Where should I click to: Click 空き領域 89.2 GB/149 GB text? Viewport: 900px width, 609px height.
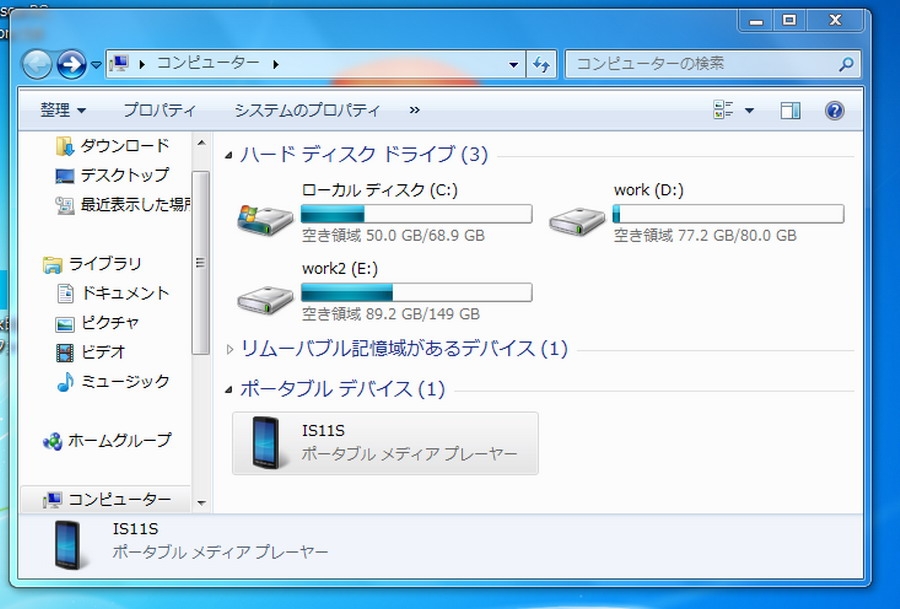tap(391, 314)
